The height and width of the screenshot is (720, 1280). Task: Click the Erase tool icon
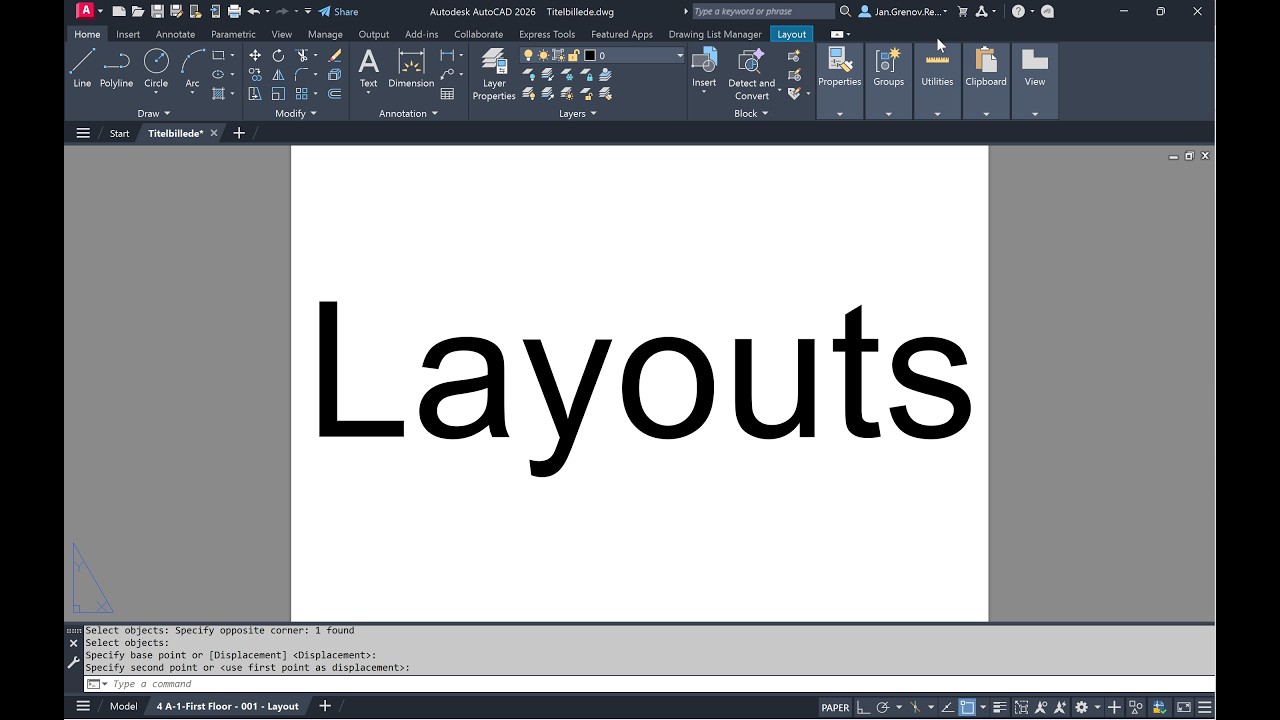[335, 56]
